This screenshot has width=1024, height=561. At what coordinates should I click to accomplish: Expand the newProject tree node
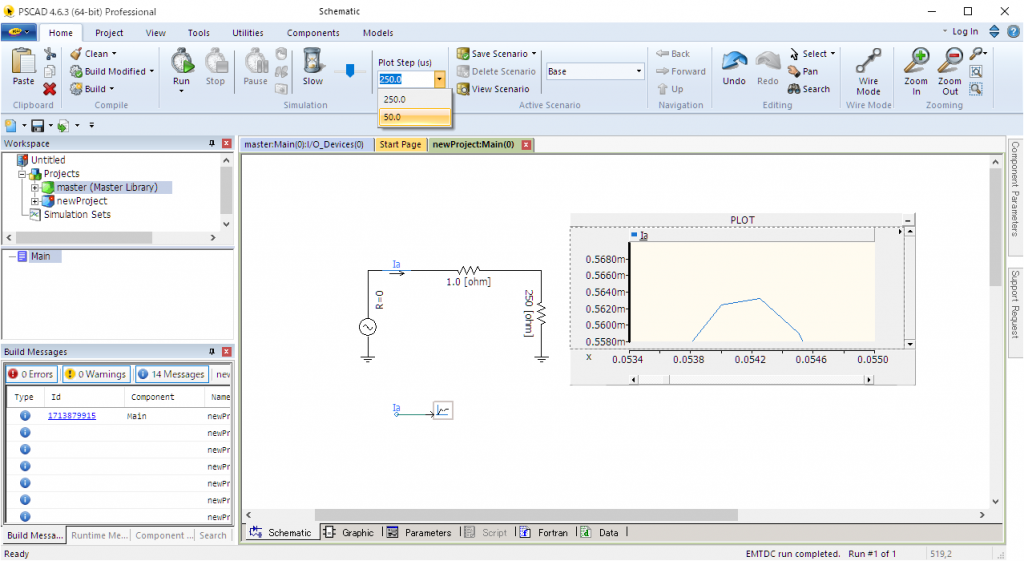click(35, 201)
